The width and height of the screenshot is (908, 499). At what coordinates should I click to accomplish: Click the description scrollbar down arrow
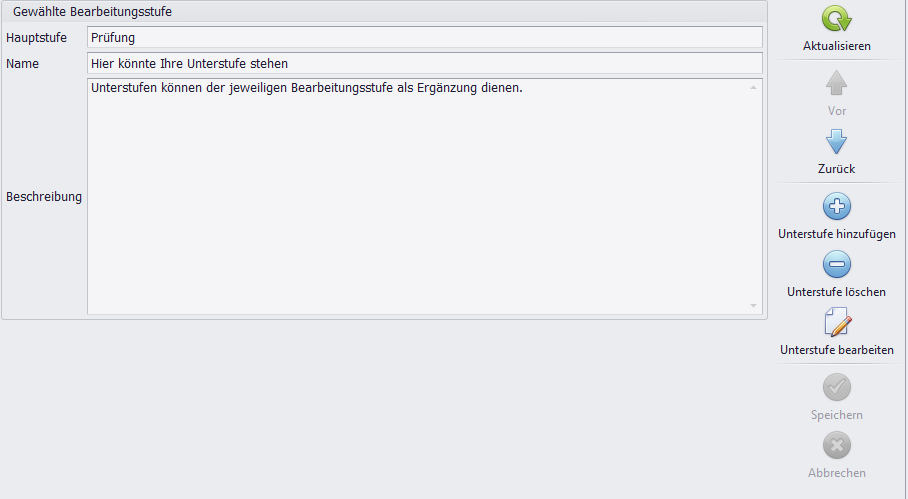tap(754, 305)
